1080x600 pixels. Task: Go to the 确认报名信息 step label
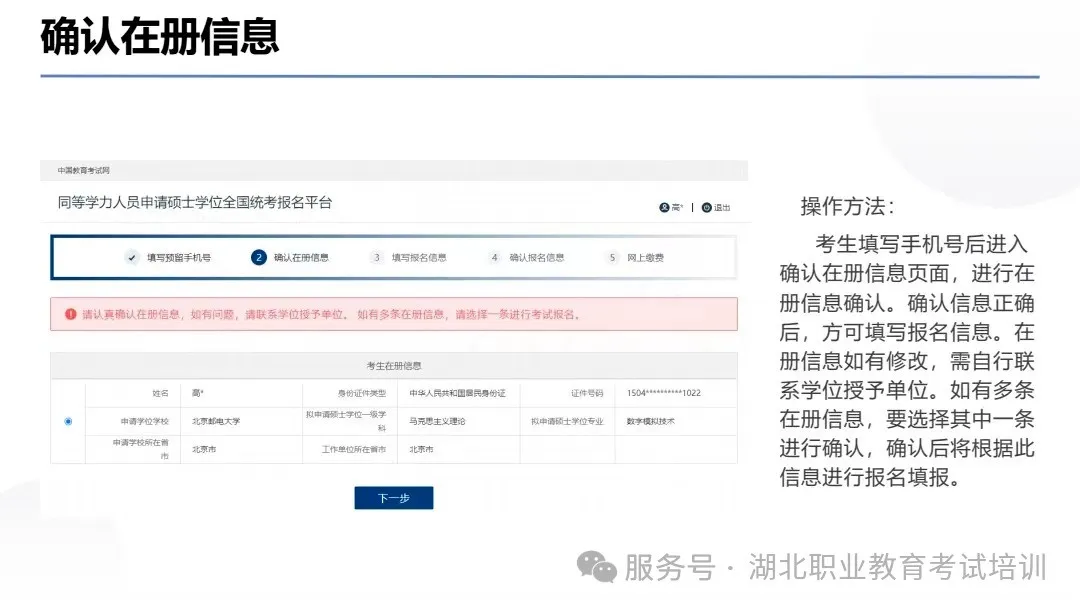pyautogui.click(x=537, y=258)
